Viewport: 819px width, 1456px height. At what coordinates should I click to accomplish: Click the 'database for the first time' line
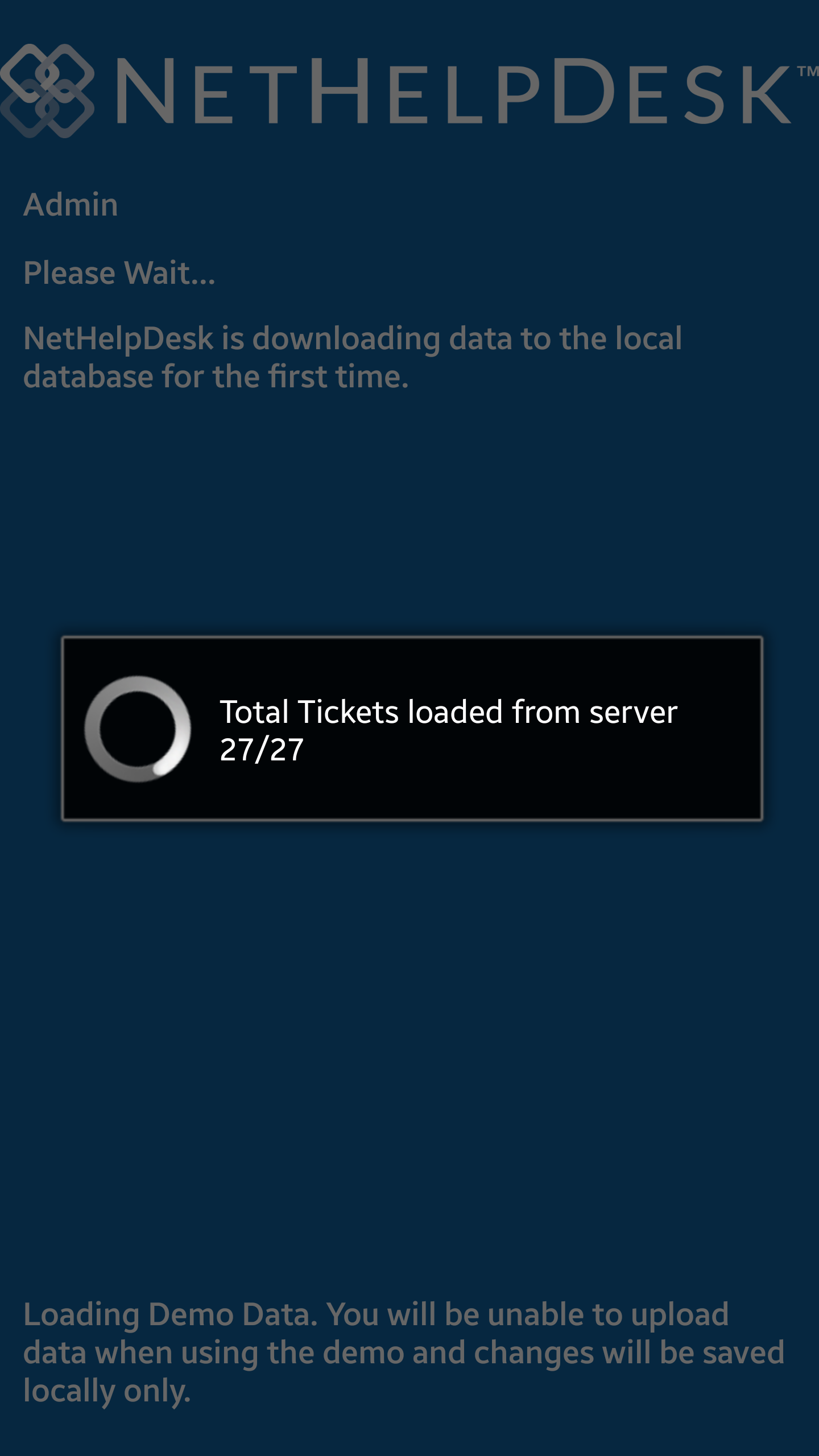(216, 377)
